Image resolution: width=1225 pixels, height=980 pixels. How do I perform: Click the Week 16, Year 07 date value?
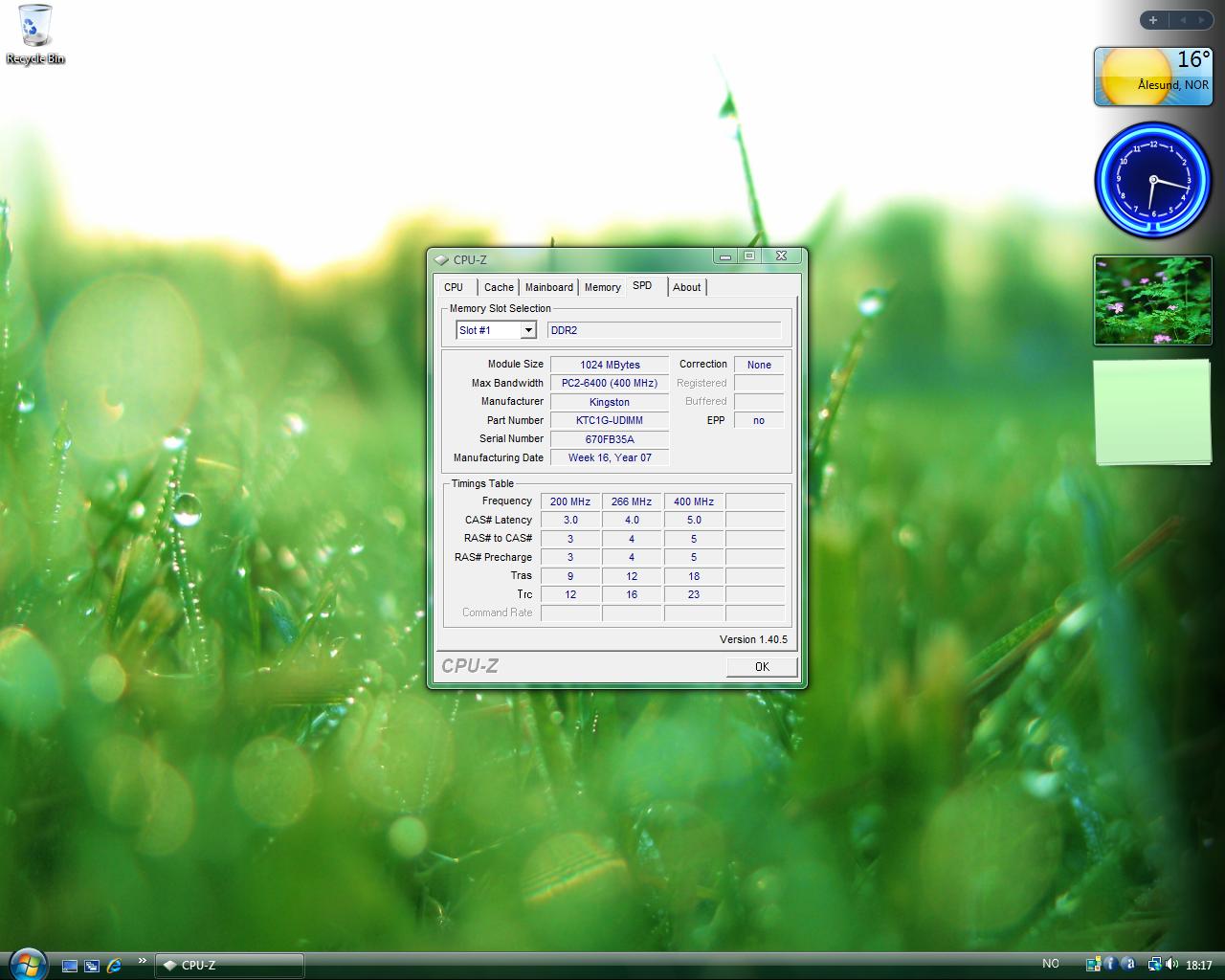[x=610, y=457]
